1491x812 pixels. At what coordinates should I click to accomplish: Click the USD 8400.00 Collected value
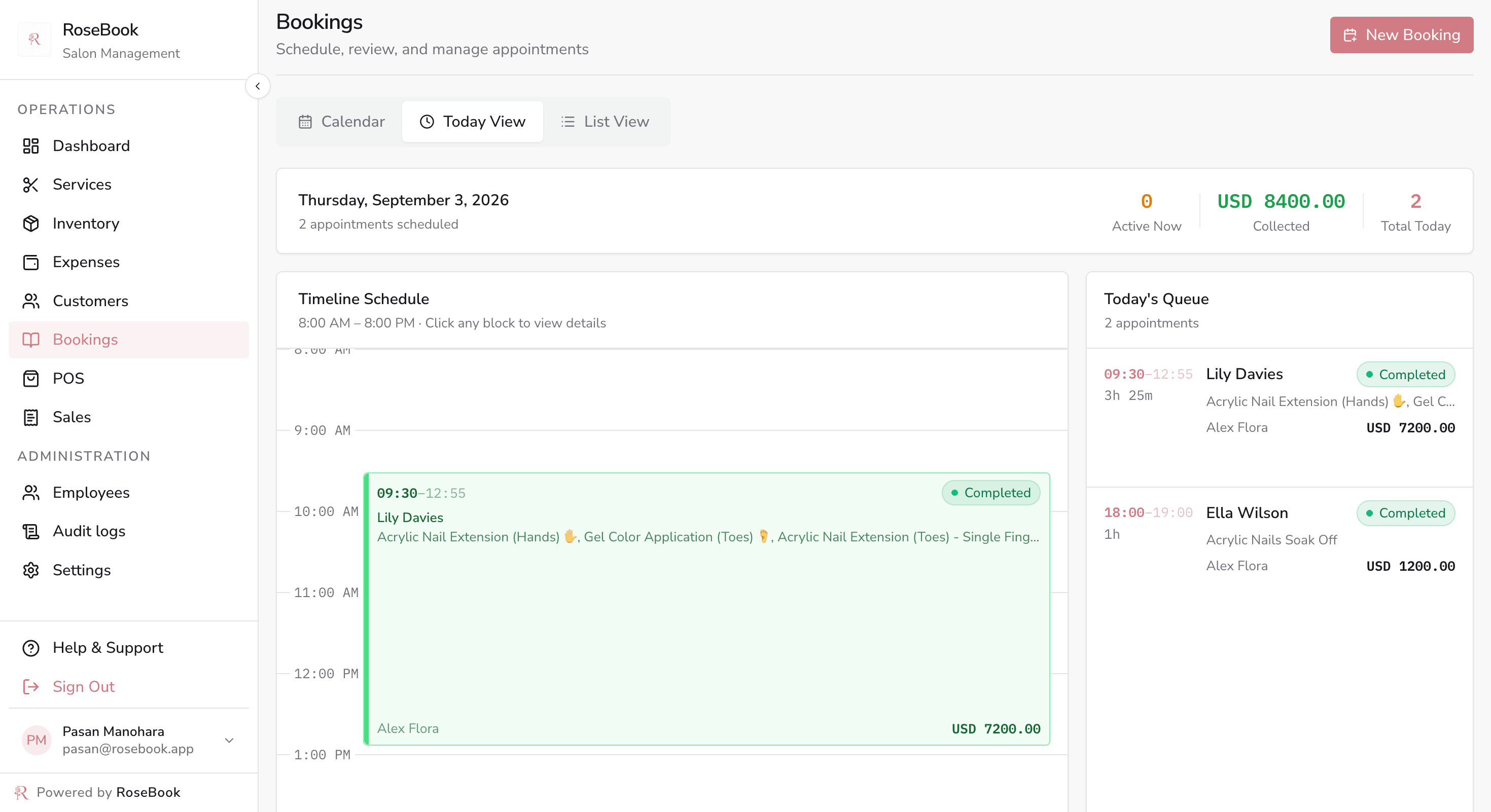1281,201
